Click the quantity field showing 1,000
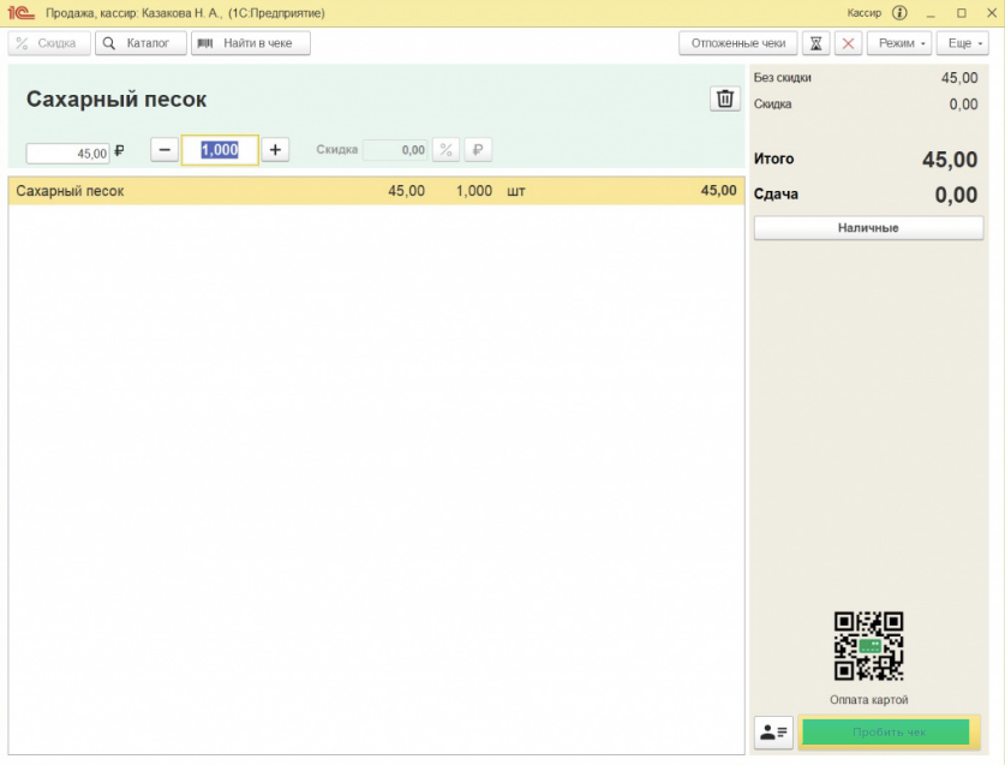Screen dimensions: 1006x766 220,150
